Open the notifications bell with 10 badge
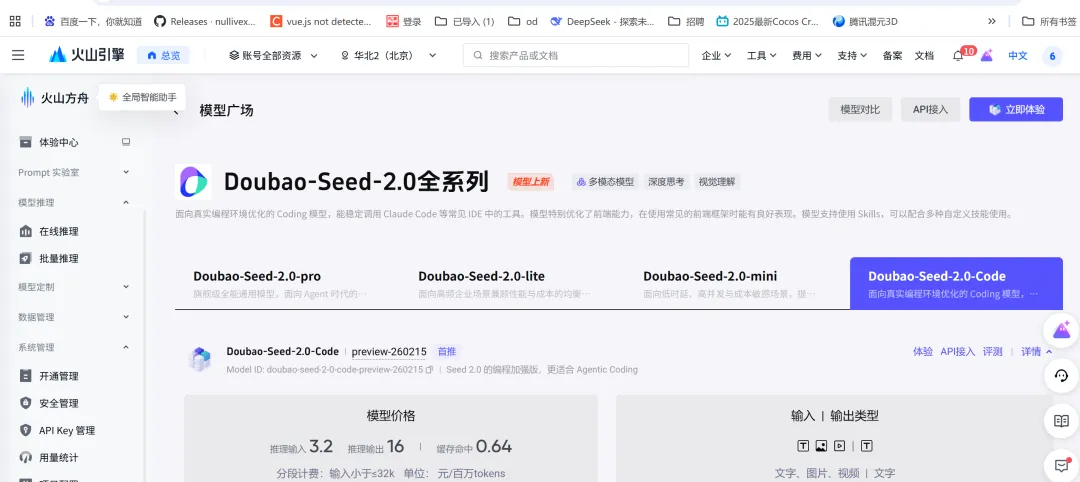Screen dimensions: 1080x482 [958, 56]
